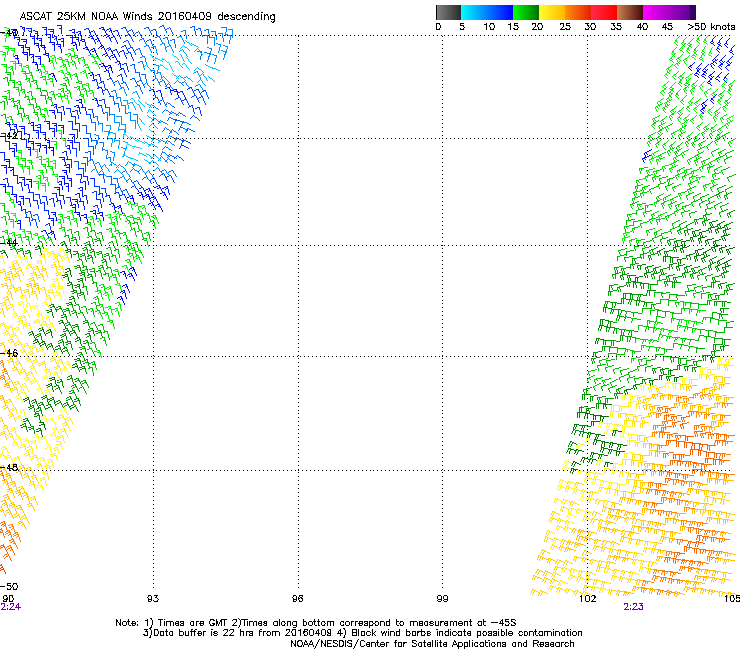Click the longitude label '96'
The image size is (740, 650).
297,599
